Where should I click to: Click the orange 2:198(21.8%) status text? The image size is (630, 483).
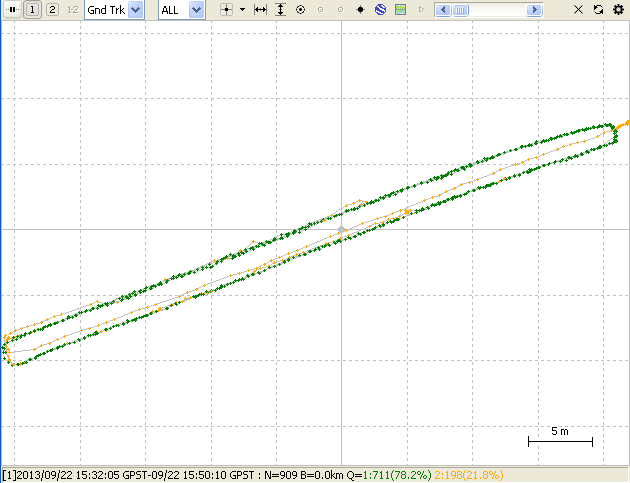pyautogui.click(x=469, y=475)
